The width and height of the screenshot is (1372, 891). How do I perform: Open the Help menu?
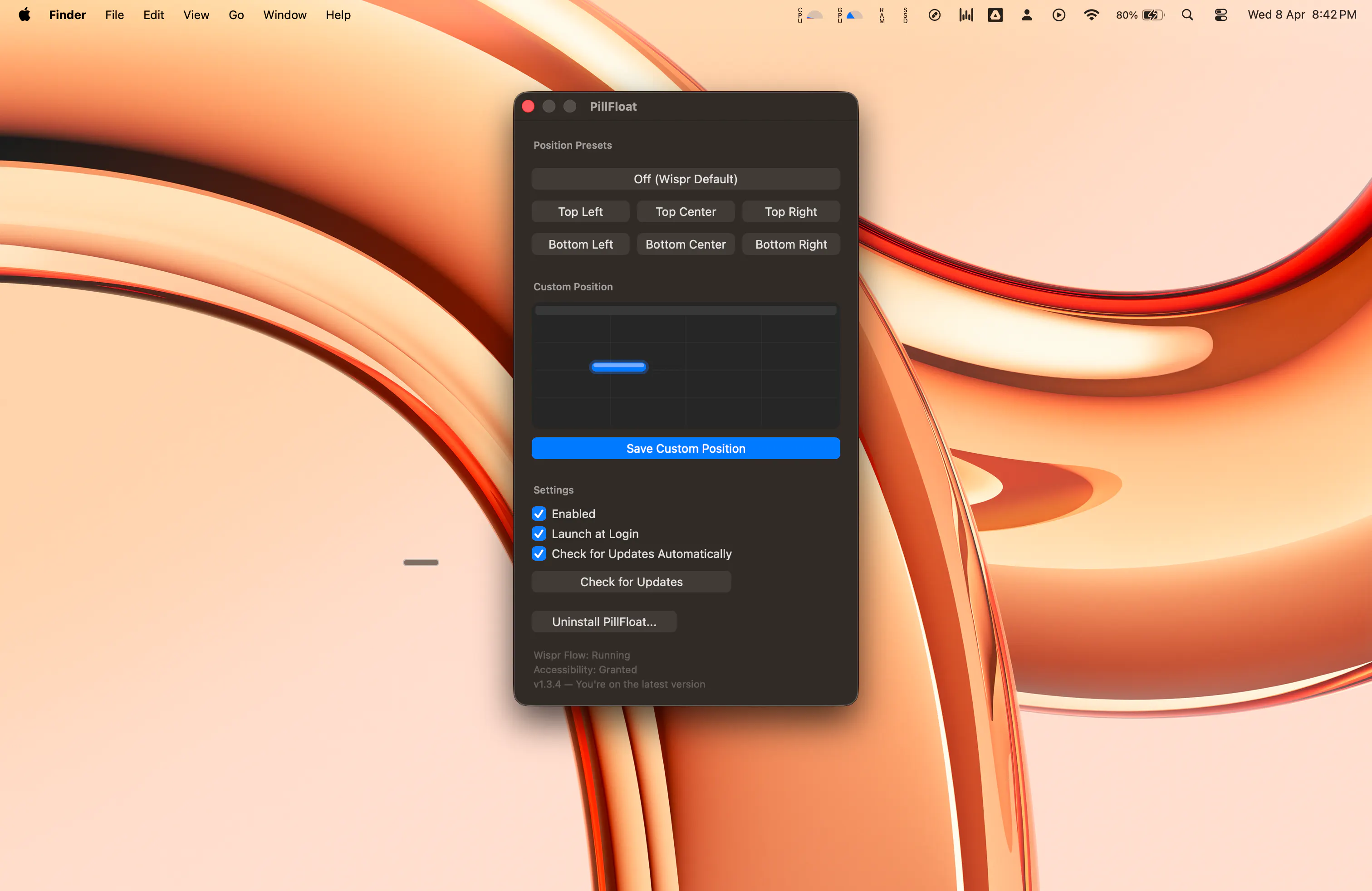[x=338, y=15]
